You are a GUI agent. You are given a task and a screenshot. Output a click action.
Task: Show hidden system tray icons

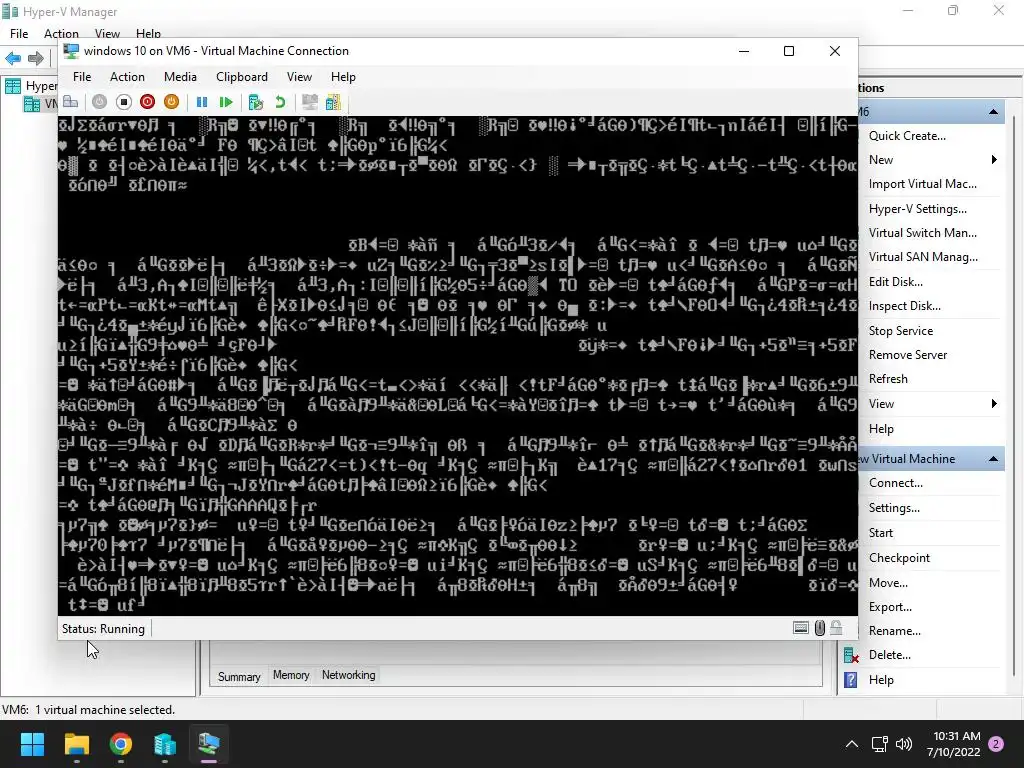[852, 744]
